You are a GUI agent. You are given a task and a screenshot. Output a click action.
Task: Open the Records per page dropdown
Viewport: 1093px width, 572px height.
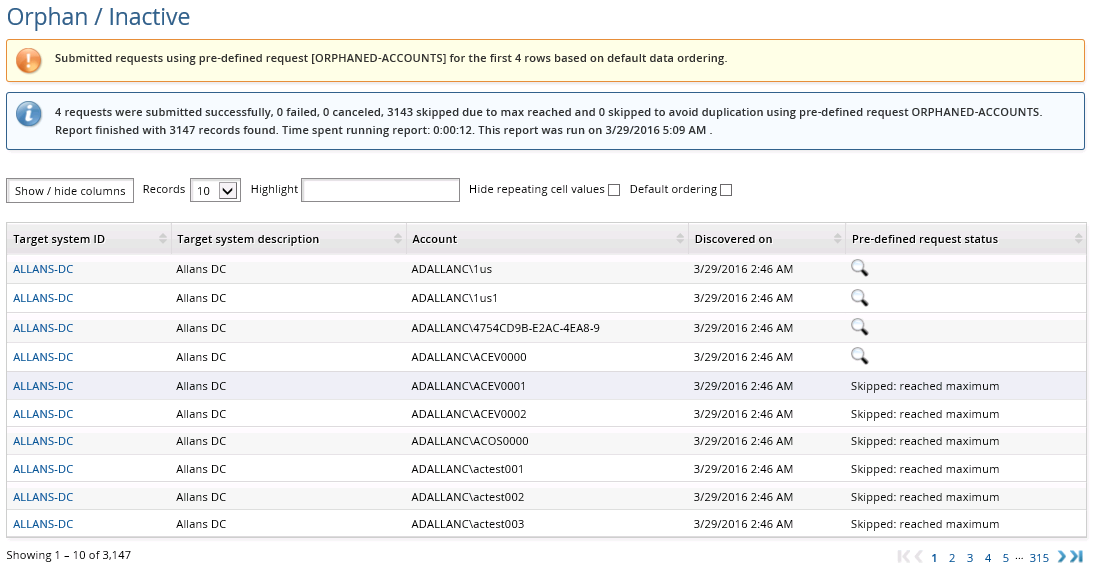pos(215,190)
